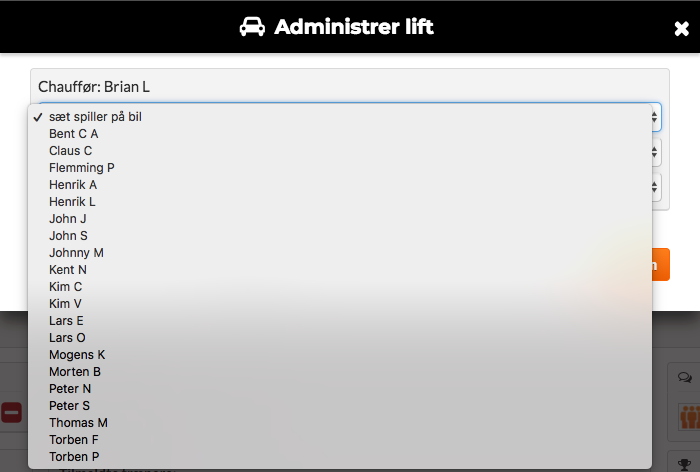
Task: Click the car icon in header
Action: [x=252, y=27]
